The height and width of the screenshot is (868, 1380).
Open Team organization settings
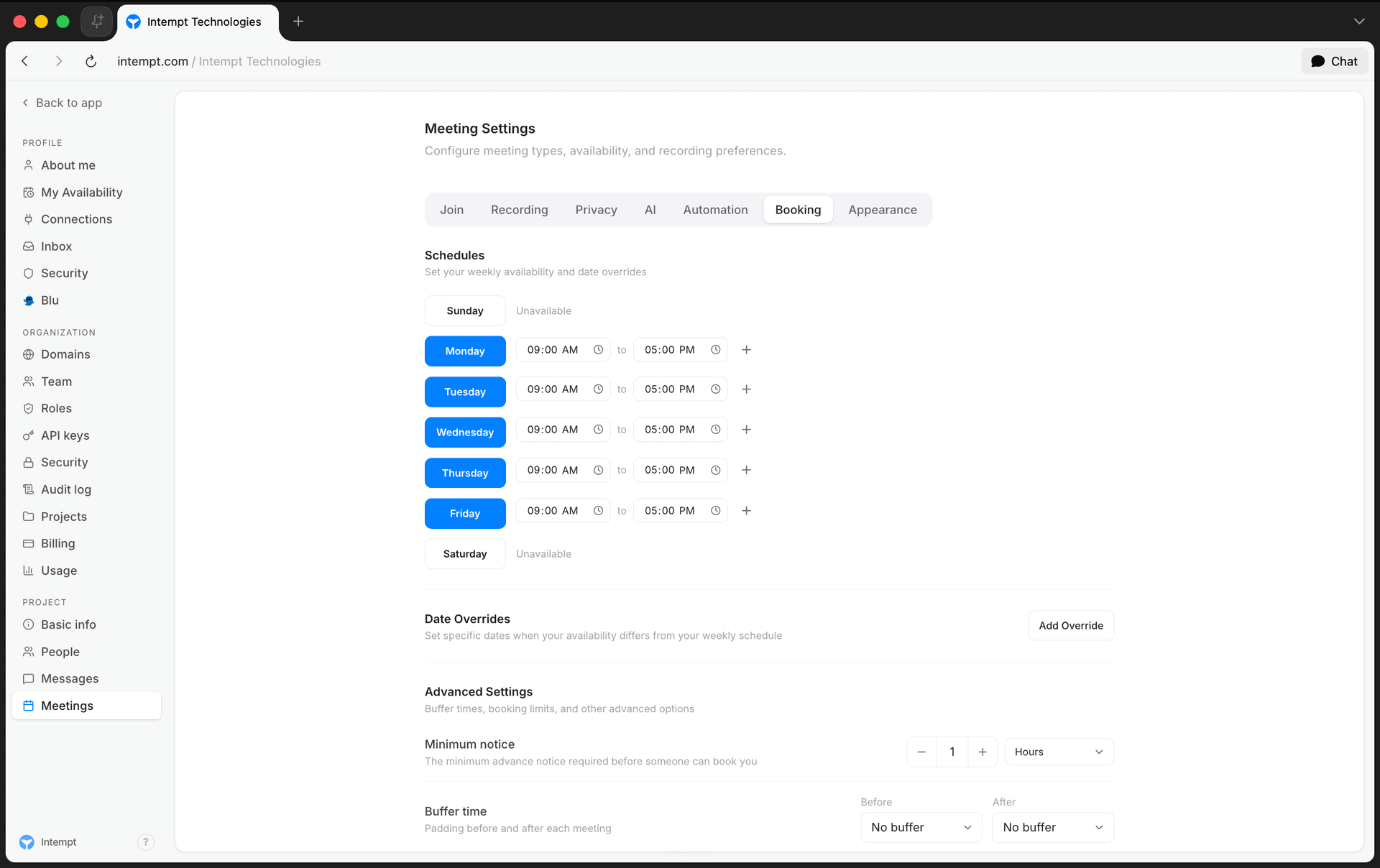pyautogui.click(x=86, y=382)
